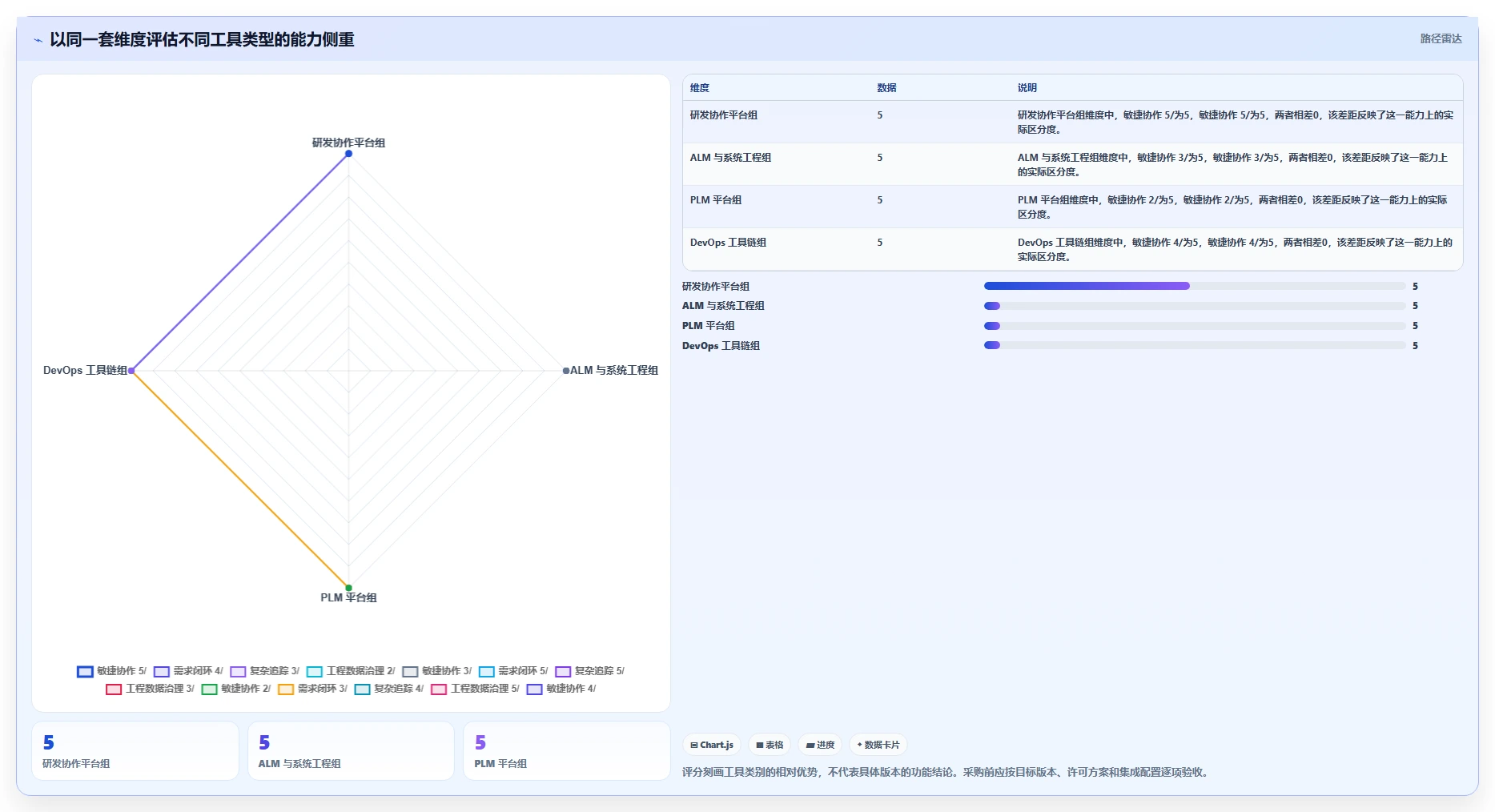The image size is (1495, 812).
Task: Click the description starting 研发协作平台组维度中
Action: pos(1236,123)
